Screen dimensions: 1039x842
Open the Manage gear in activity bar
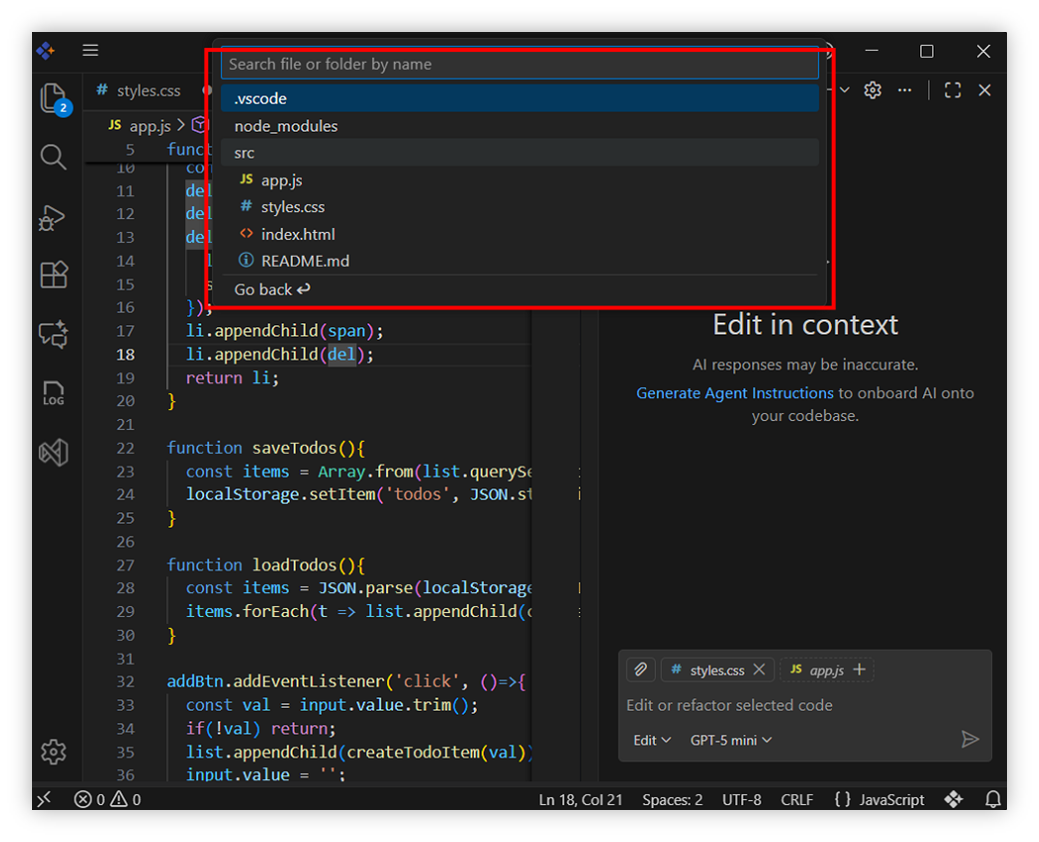pyautogui.click(x=53, y=751)
